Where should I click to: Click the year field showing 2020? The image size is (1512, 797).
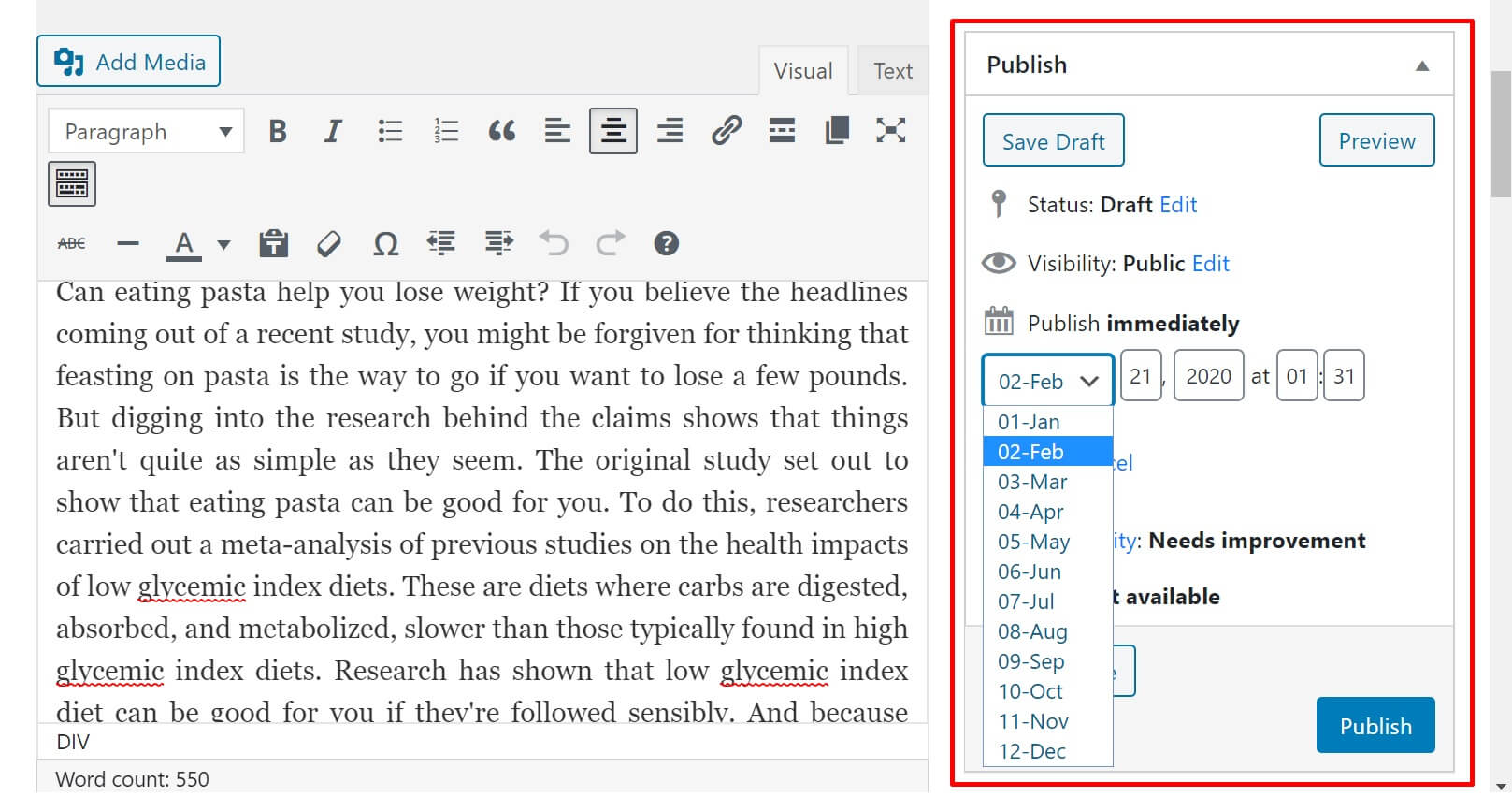[1209, 376]
